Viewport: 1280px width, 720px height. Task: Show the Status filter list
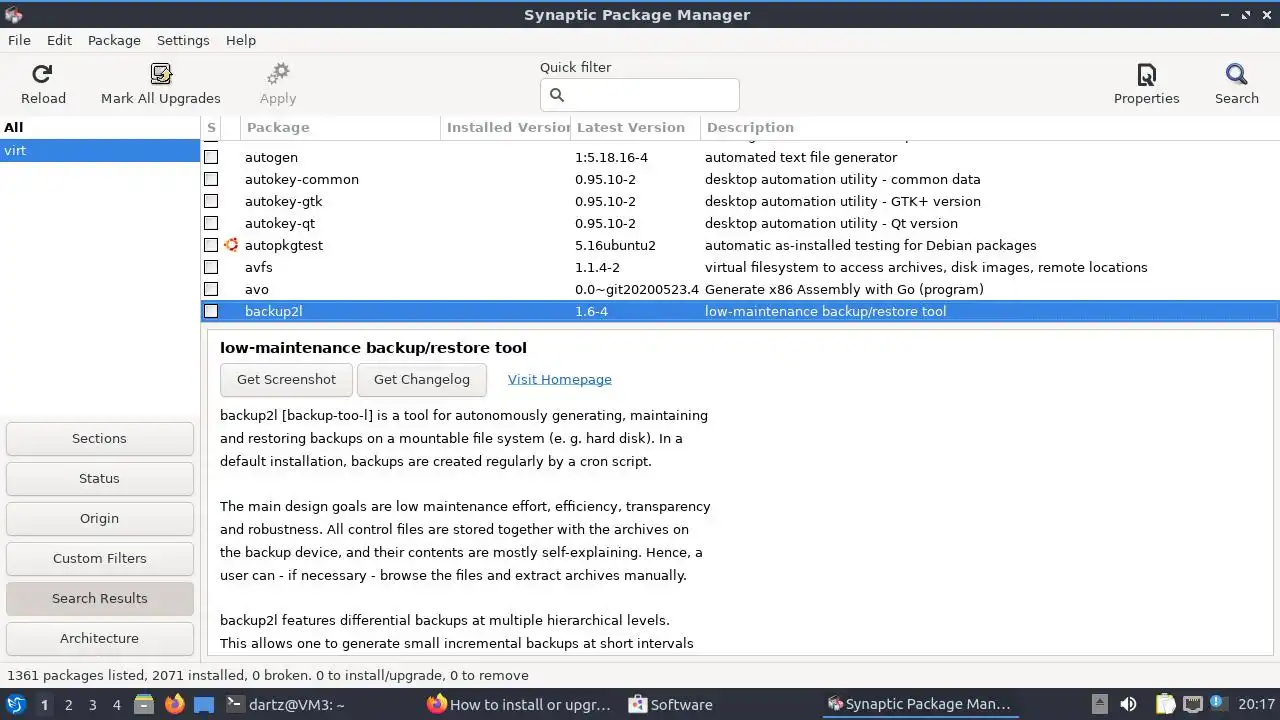point(99,478)
